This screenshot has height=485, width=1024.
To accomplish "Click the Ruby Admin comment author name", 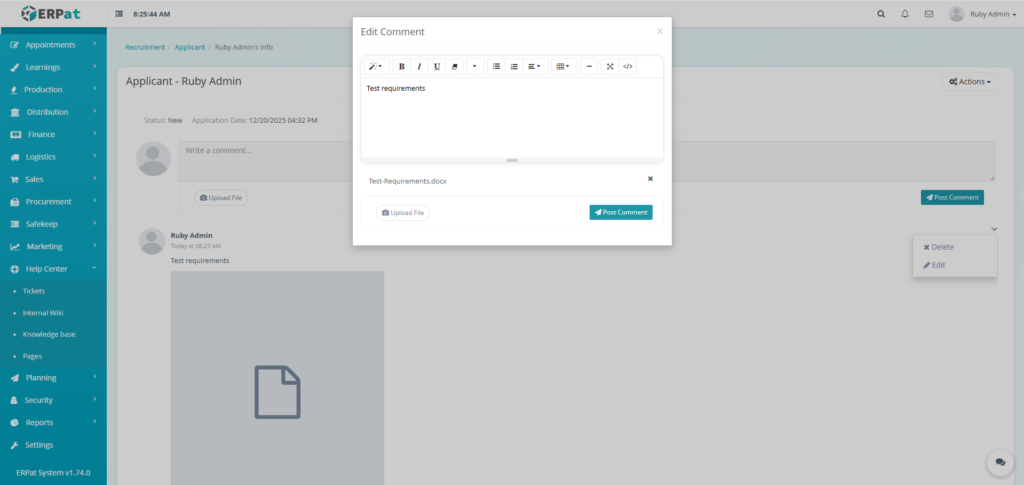I will pyautogui.click(x=191, y=236).
